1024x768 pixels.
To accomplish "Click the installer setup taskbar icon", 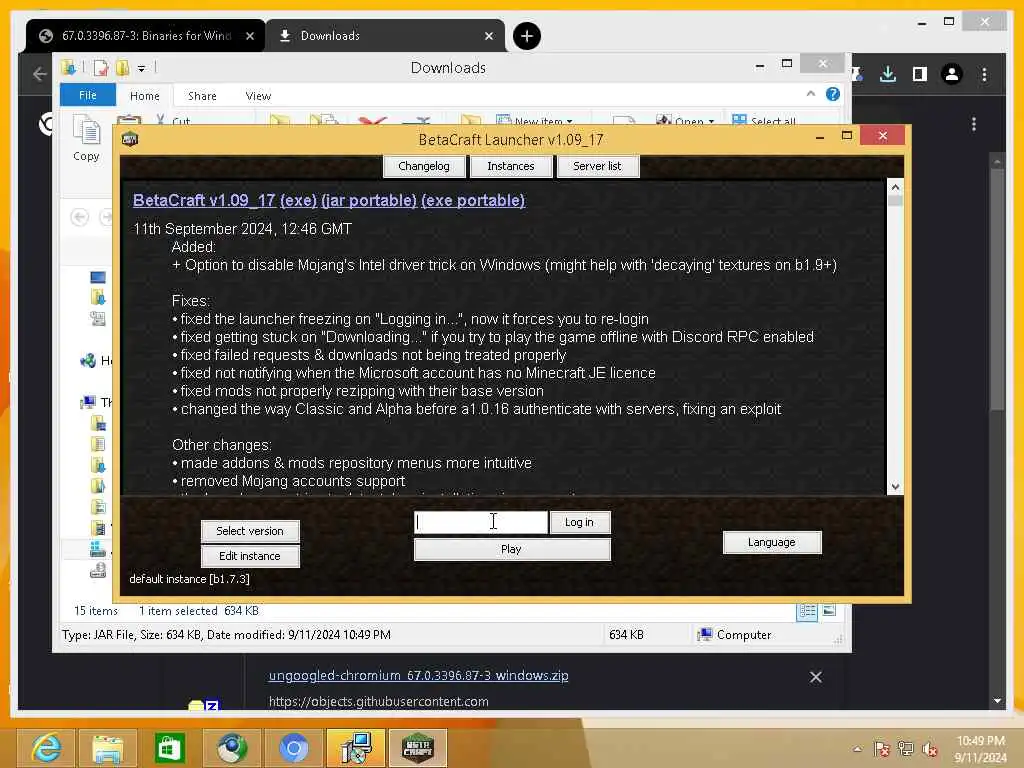I will tap(356, 748).
